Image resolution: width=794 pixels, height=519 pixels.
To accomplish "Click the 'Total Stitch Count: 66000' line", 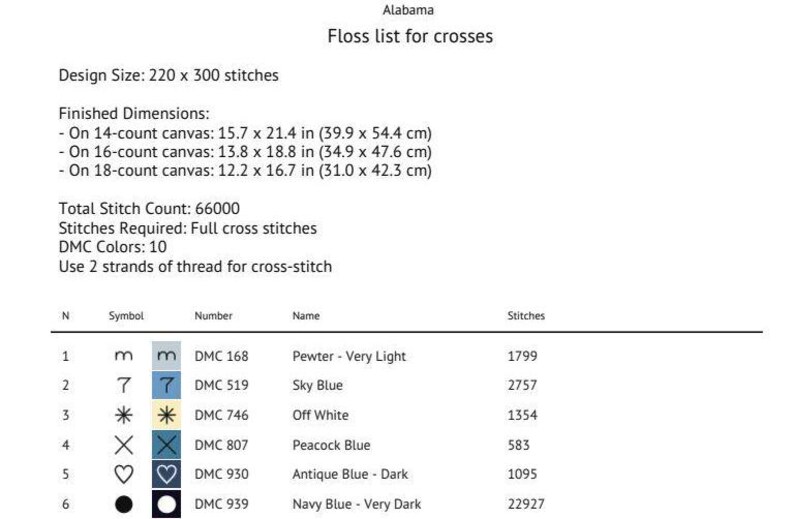I will tap(149, 209).
